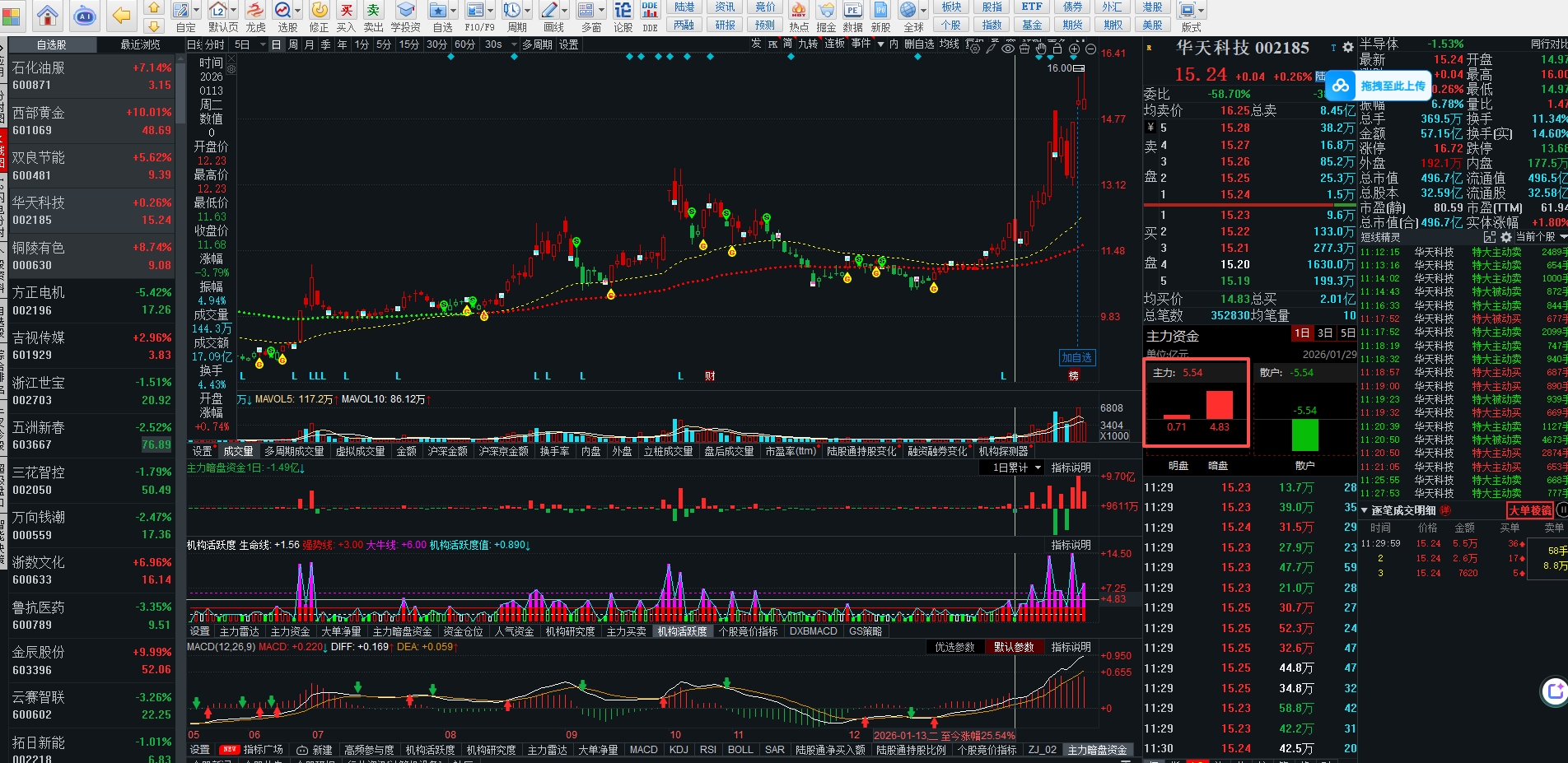The image size is (1568, 763).
Task: Select the 周 weekly K-line tab
Action: click(x=293, y=44)
